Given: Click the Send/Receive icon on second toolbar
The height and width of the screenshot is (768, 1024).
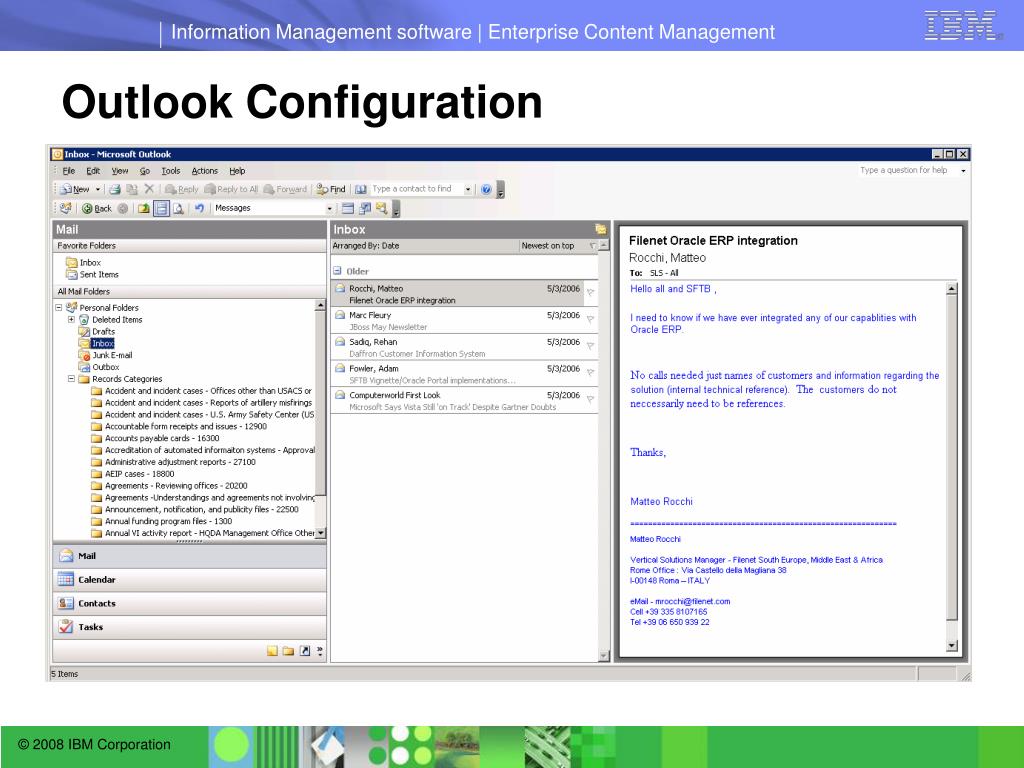Looking at the screenshot, I should 65,208.
